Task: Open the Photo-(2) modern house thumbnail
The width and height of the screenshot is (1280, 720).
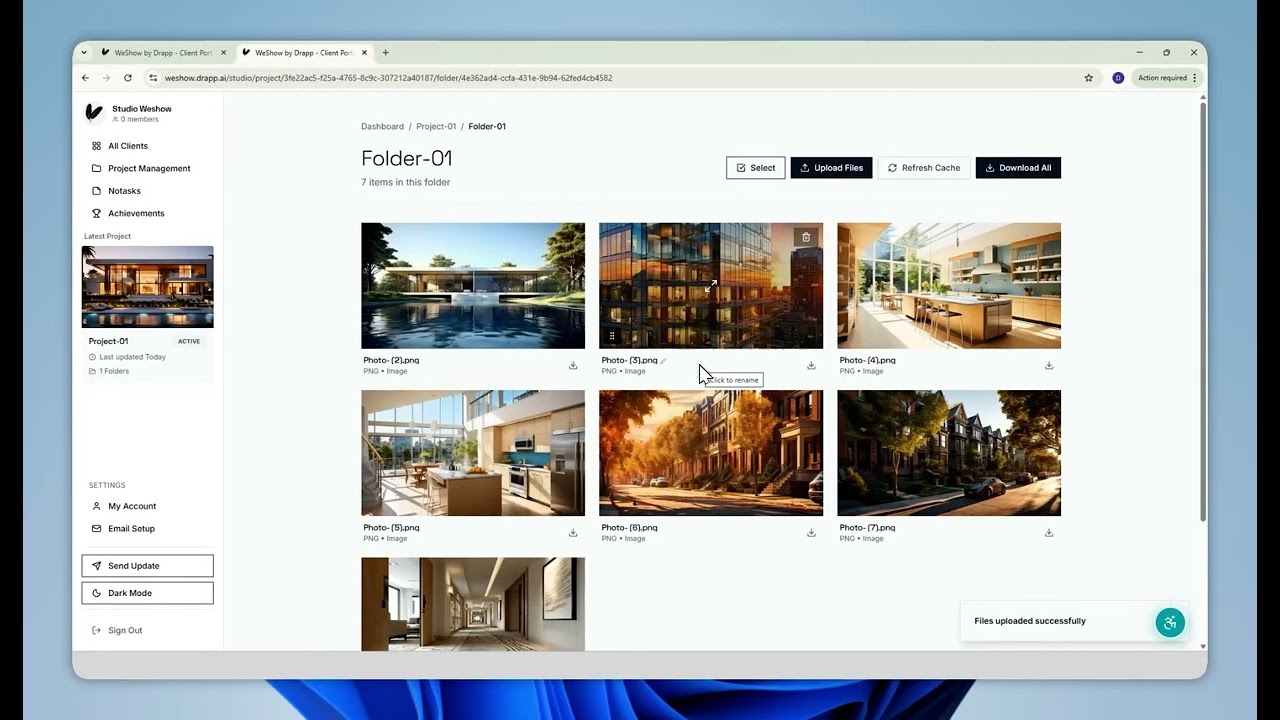Action: 473,285
